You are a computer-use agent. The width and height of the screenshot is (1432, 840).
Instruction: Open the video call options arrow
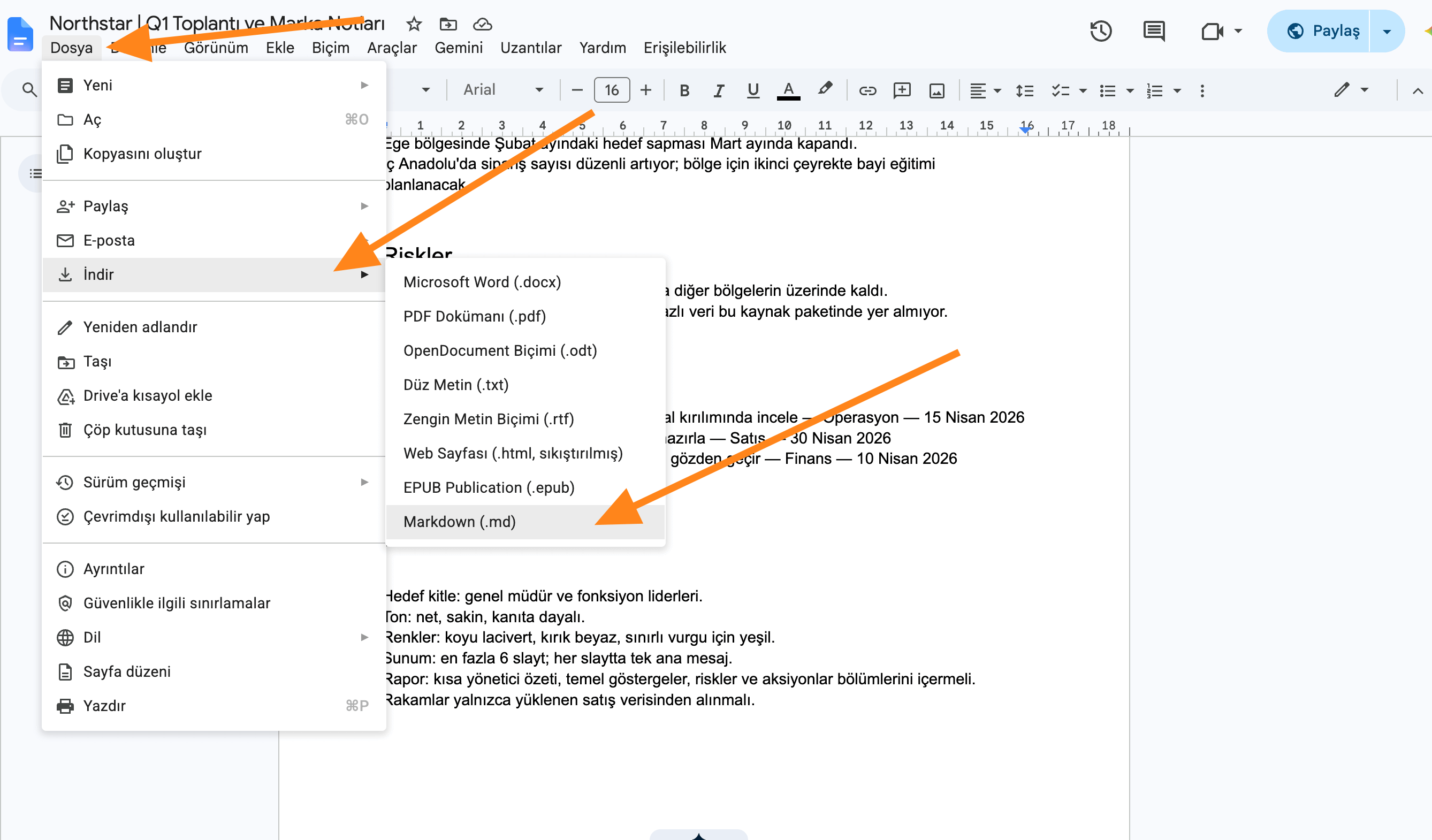(x=1238, y=30)
